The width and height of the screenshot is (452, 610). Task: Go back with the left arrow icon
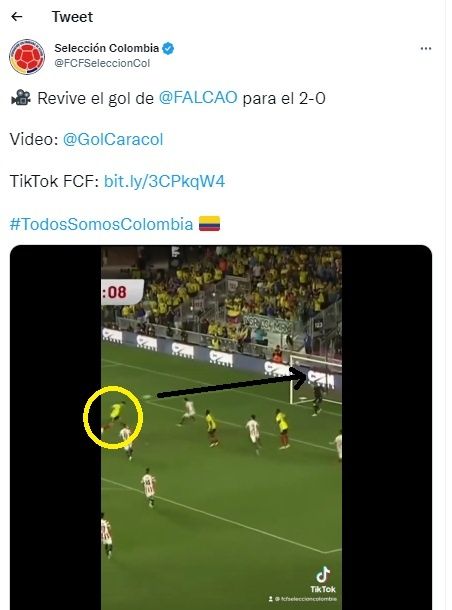tap(17, 17)
